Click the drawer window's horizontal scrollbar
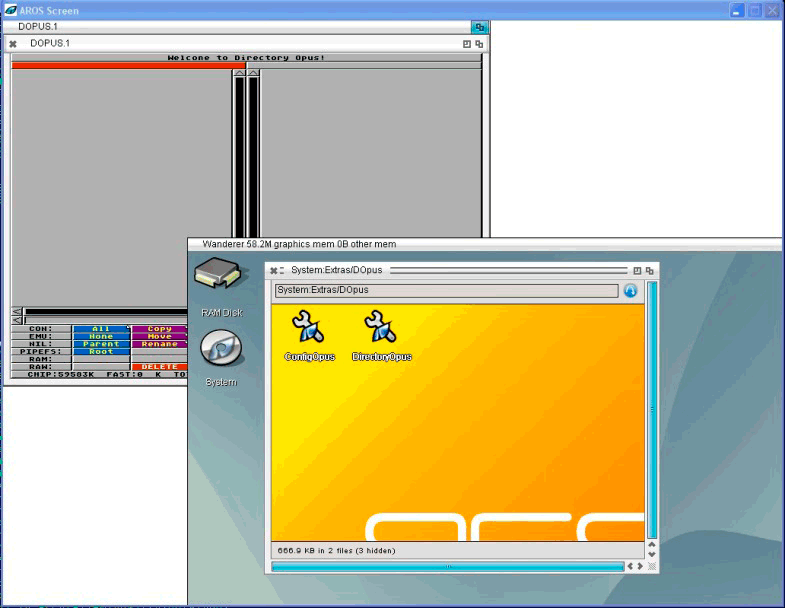The width and height of the screenshot is (785, 608). (x=448, y=566)
